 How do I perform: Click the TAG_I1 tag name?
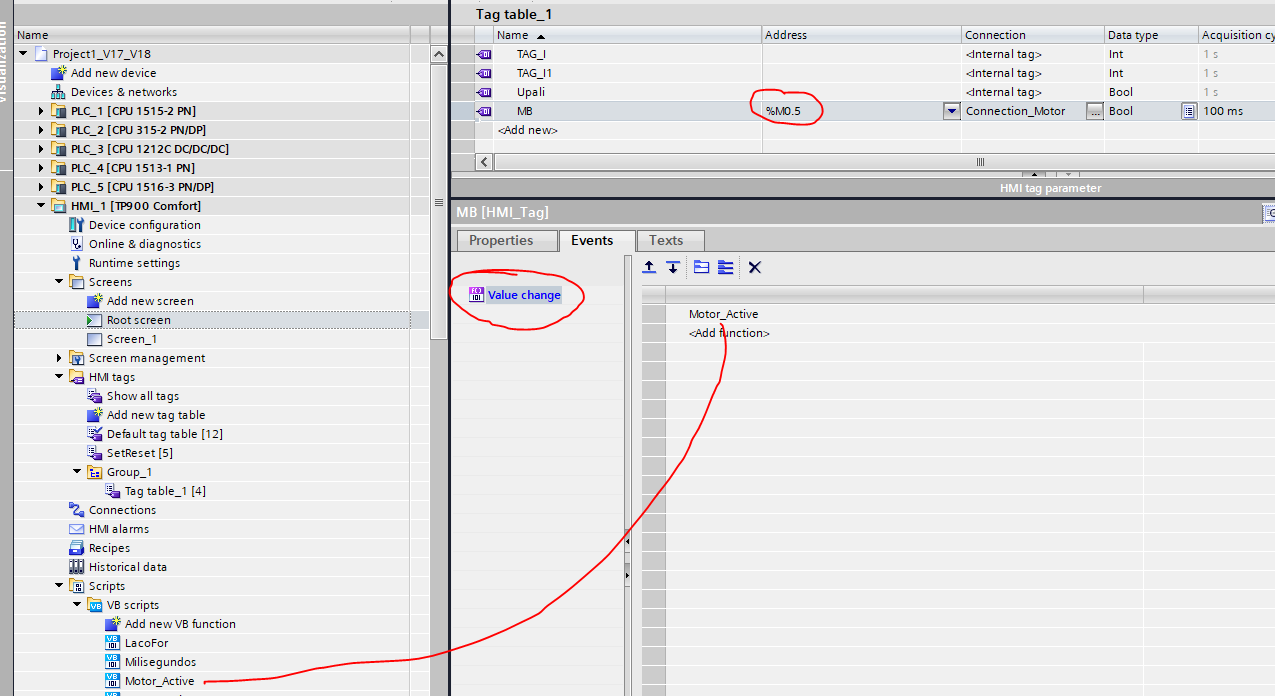click(534, 73)
